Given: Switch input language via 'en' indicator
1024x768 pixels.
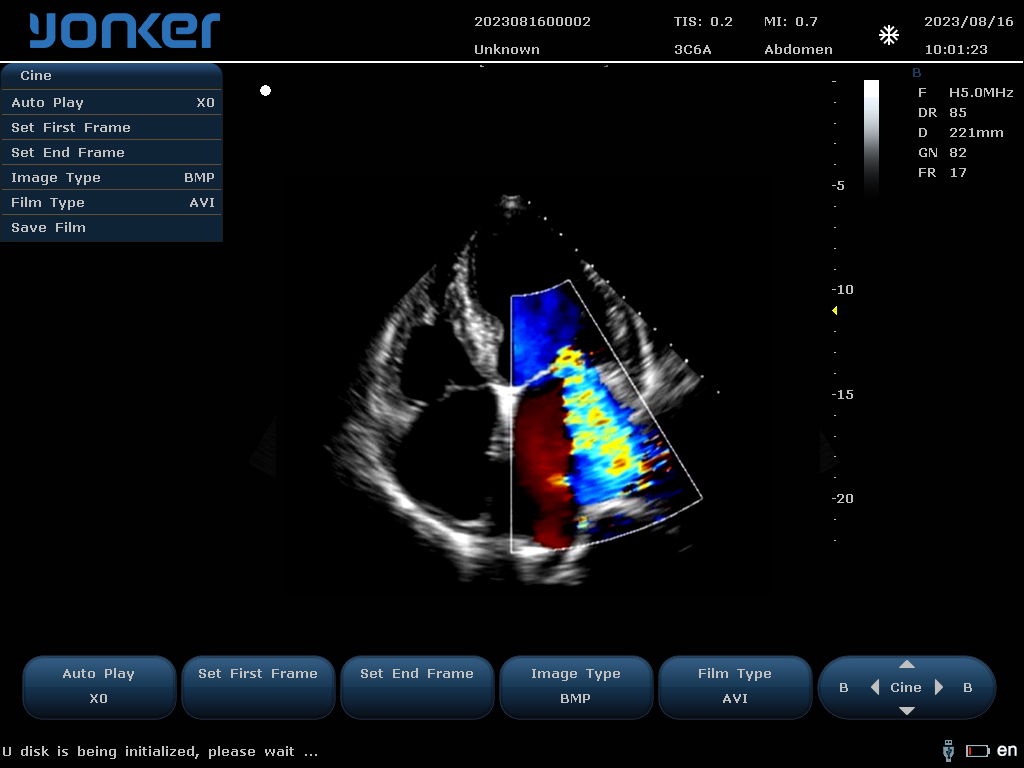Looking at the screenshot, I should coord(1007,750).
